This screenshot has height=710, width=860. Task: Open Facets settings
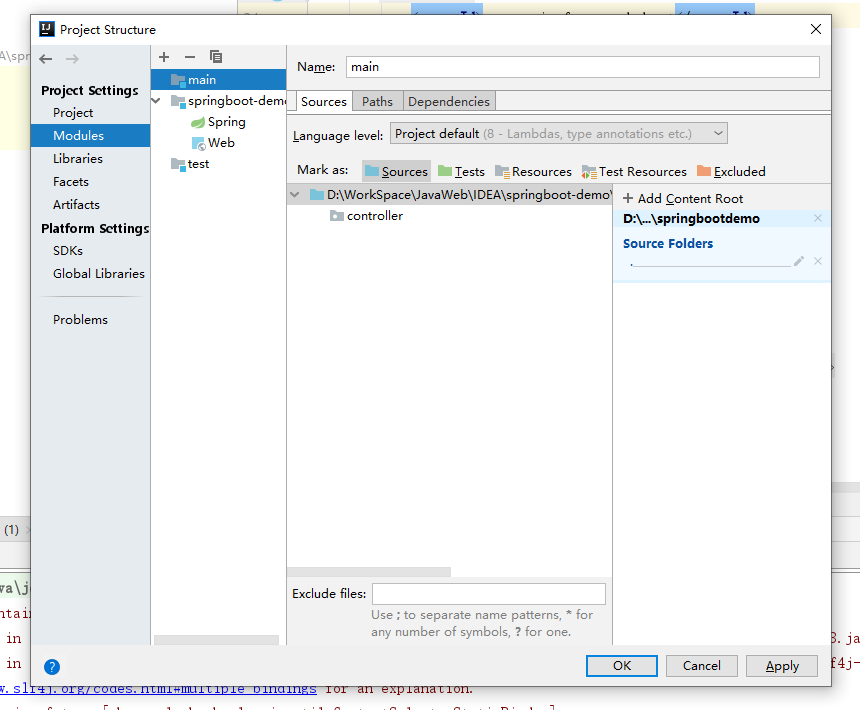(x=71, y=182)
